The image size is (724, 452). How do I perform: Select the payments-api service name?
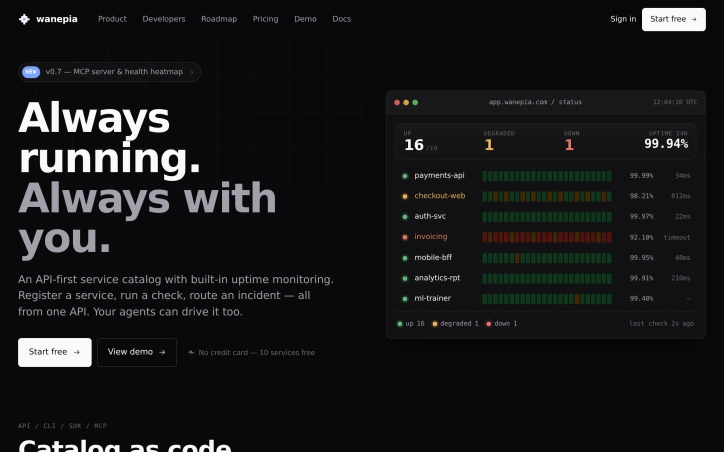(439, 175)
